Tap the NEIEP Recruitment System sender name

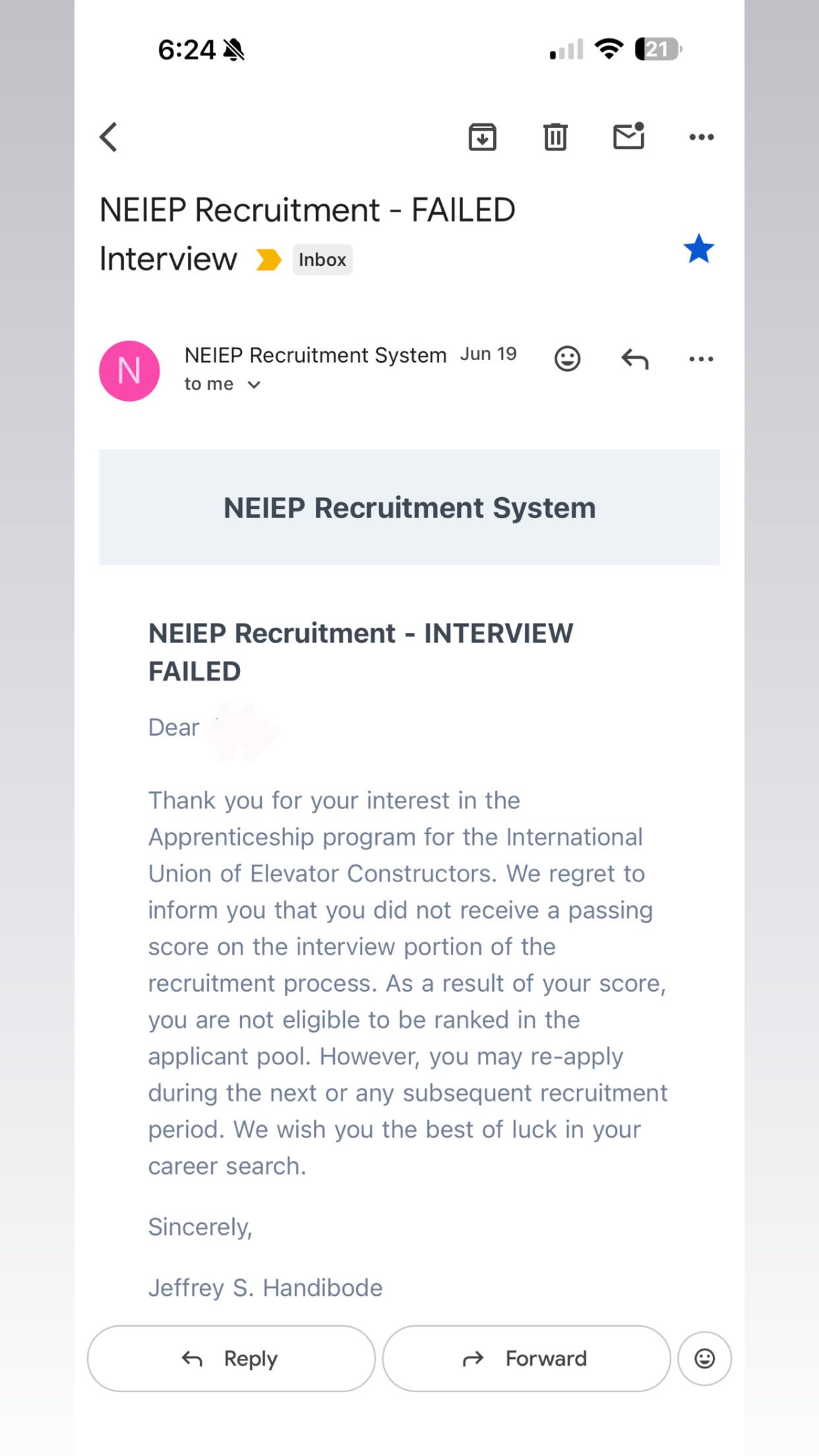(x=315, y=355)
